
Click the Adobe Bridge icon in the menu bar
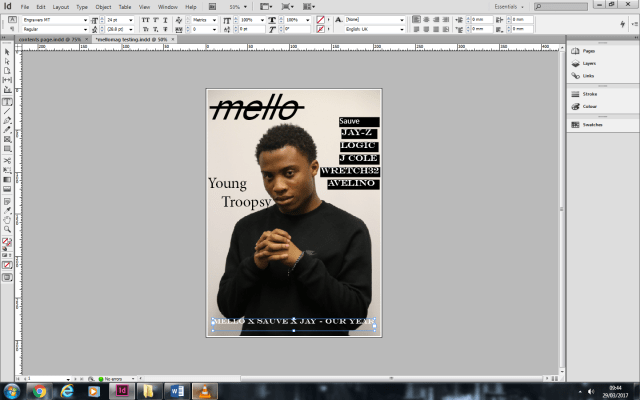[x=212, y=7]
